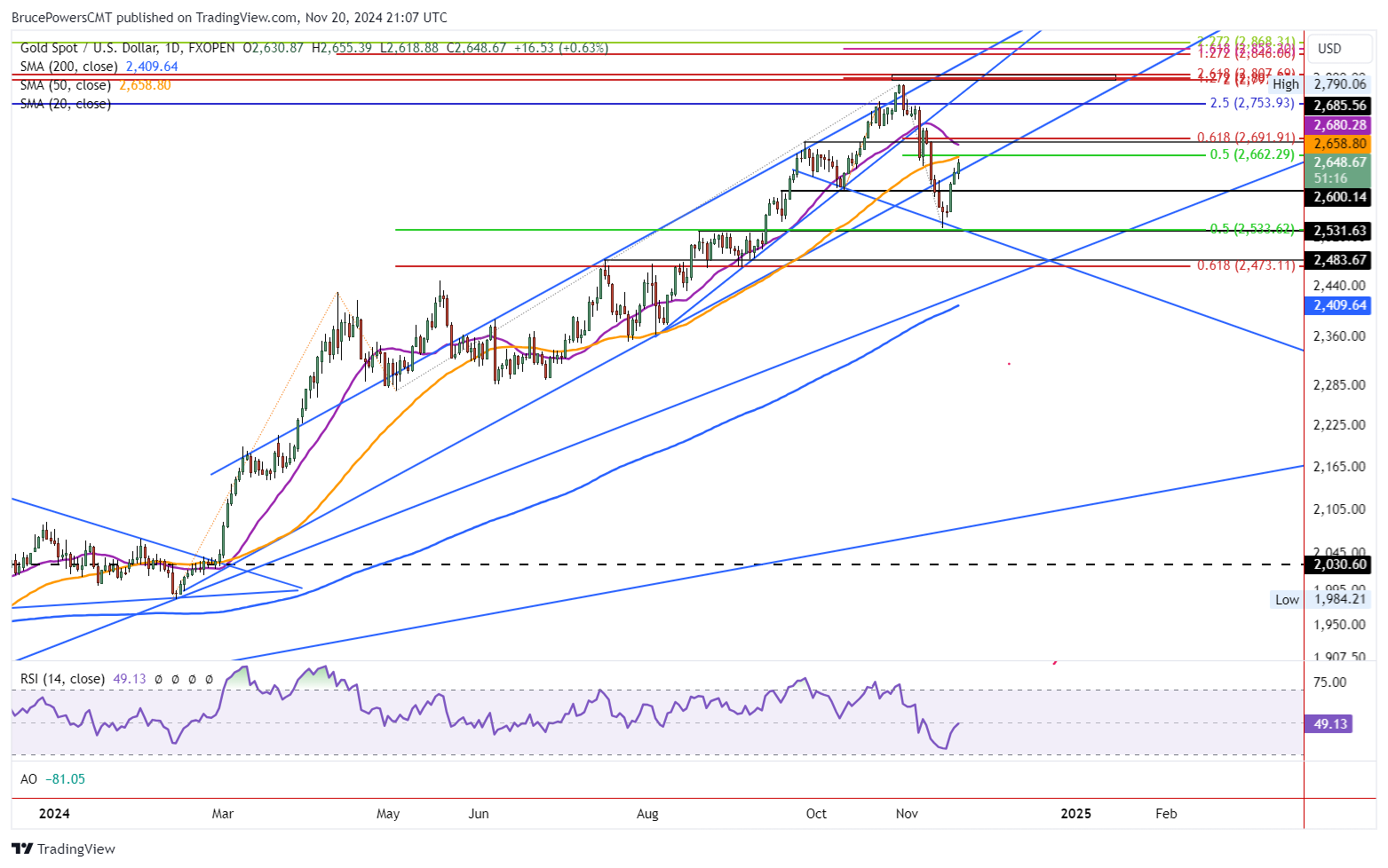Click the 2,360.00 price axis label
Viewport: 1388px width, 868px height.
tap(1339, 336)
